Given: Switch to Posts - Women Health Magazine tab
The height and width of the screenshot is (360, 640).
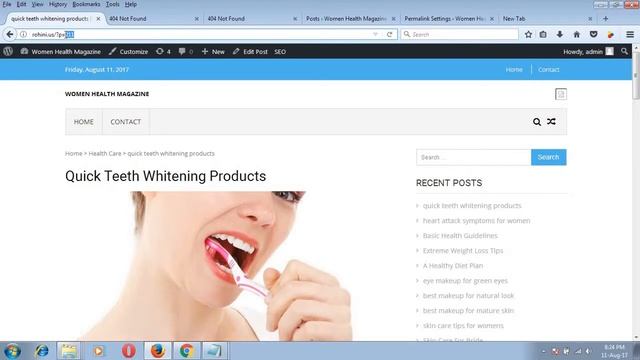Looking at the screenshot, I should pyautogui.click(x=351, y=19).
